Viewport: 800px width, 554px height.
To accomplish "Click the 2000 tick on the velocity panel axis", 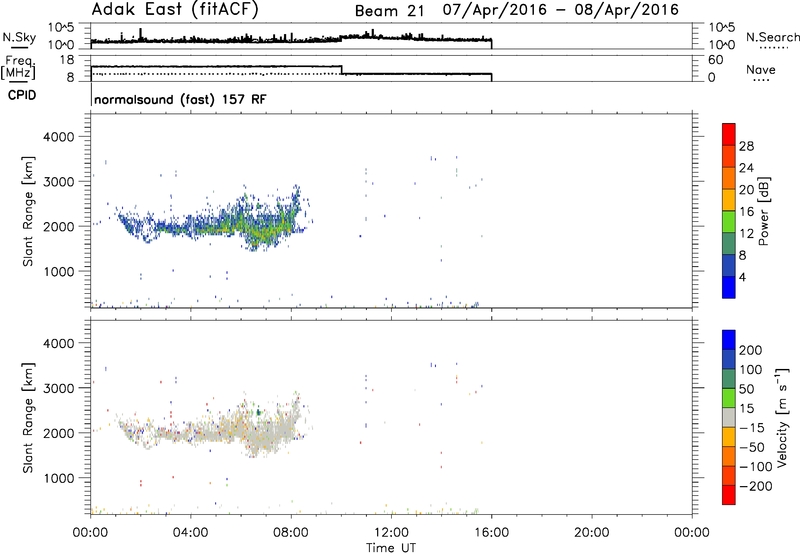I will (59, 433).
